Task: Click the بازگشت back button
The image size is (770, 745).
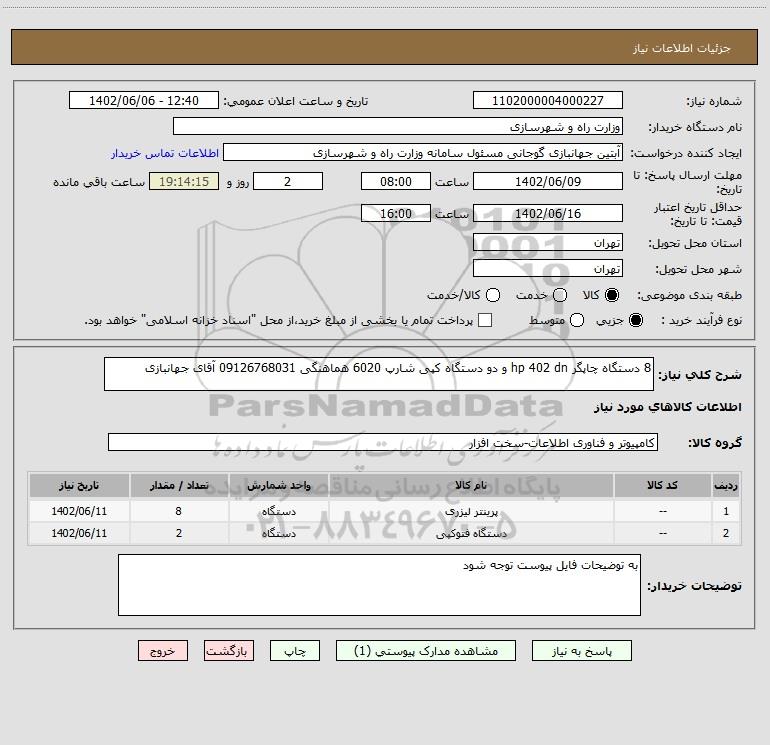Action: [229, 651]
